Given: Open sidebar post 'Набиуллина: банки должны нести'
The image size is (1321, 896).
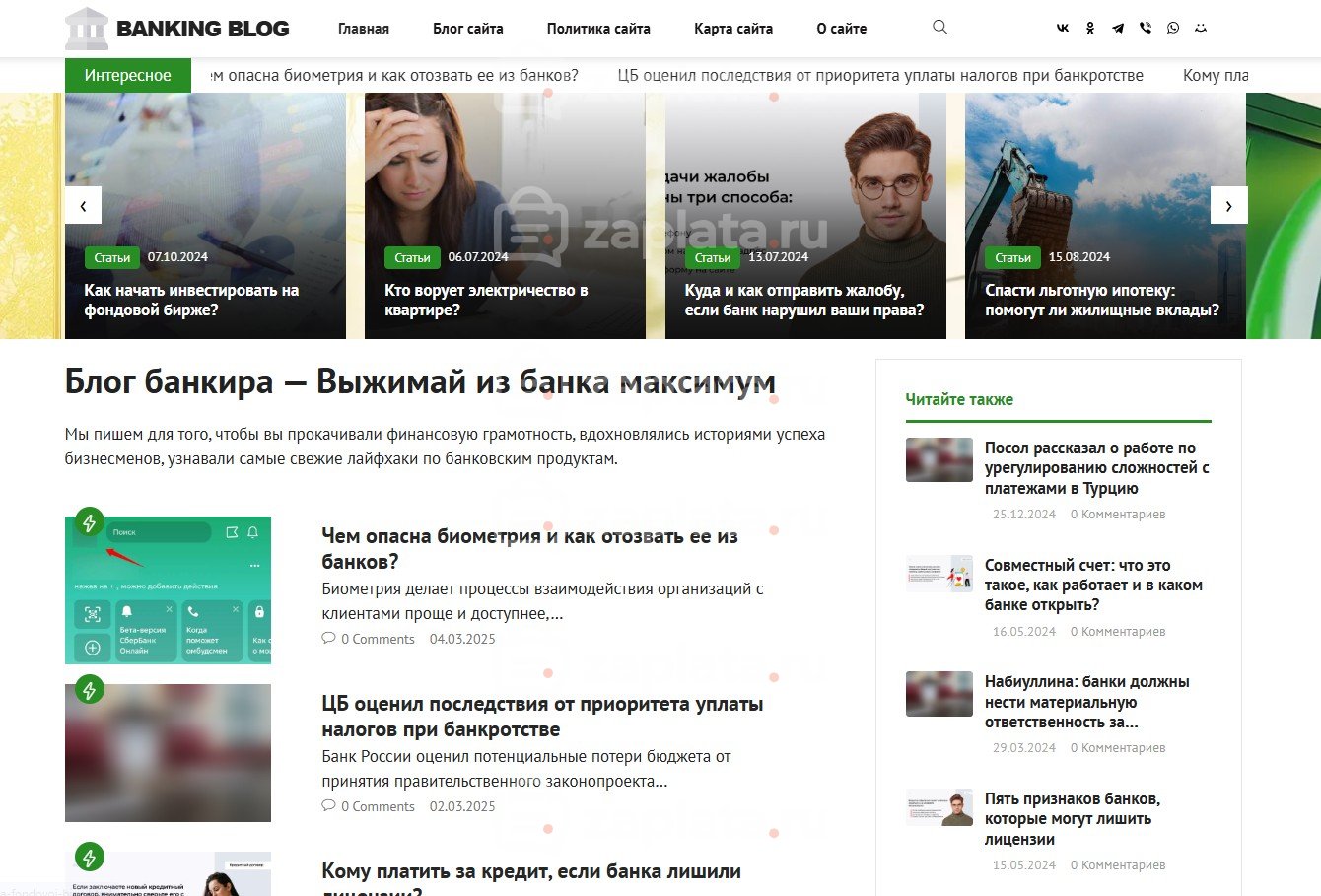Looking at the screenshot, I should pos(1087,702).
